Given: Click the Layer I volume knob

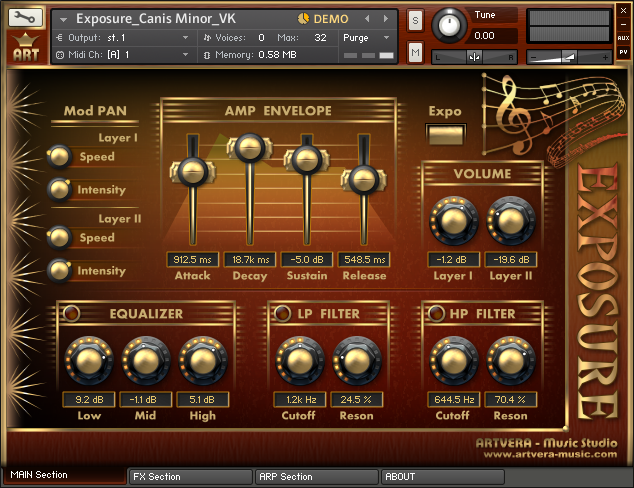Looking at the screenshot, I should (454, 221).
